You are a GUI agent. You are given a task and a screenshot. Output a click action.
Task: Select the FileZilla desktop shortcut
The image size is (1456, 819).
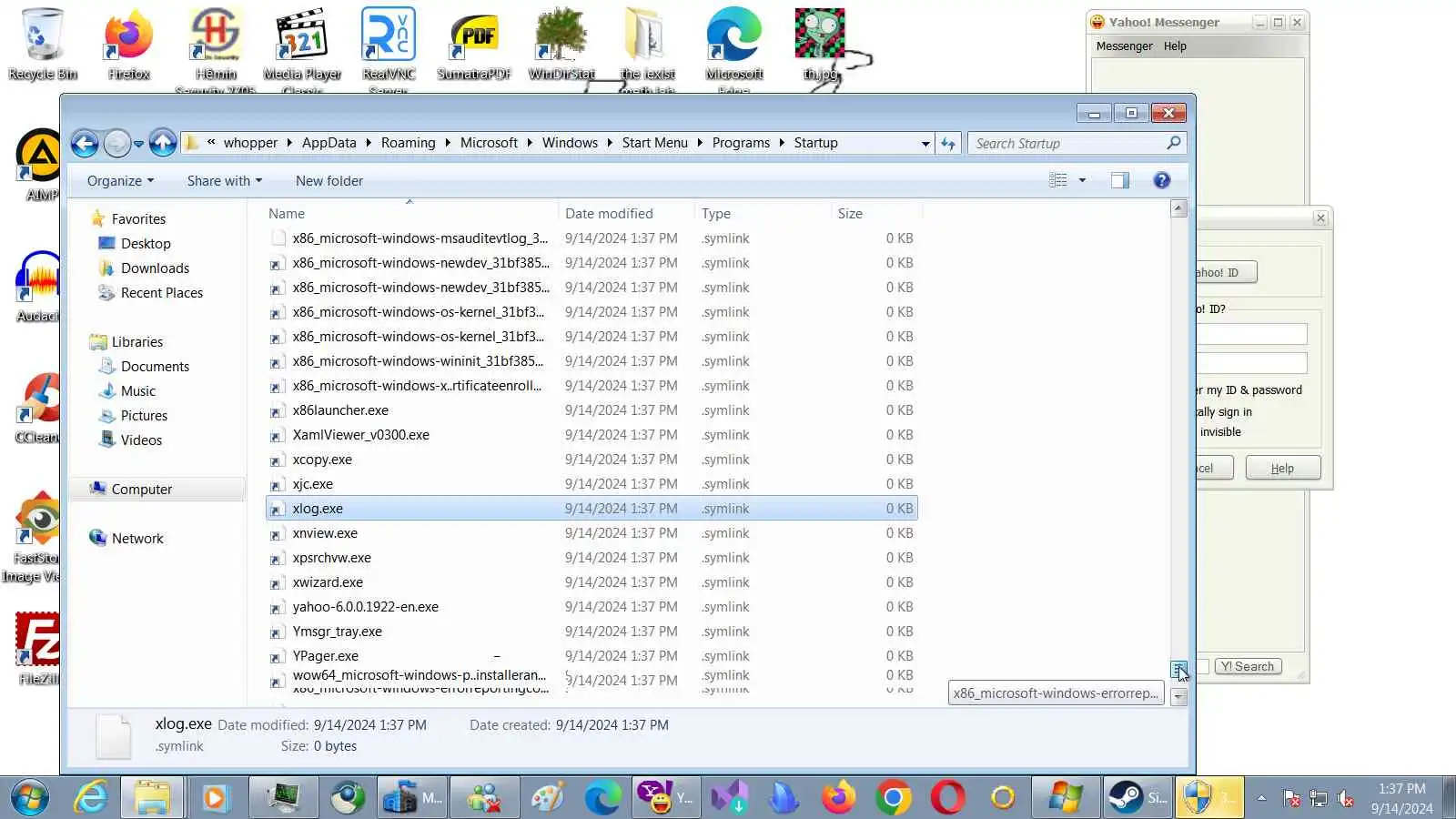click(x=38, y=648)
